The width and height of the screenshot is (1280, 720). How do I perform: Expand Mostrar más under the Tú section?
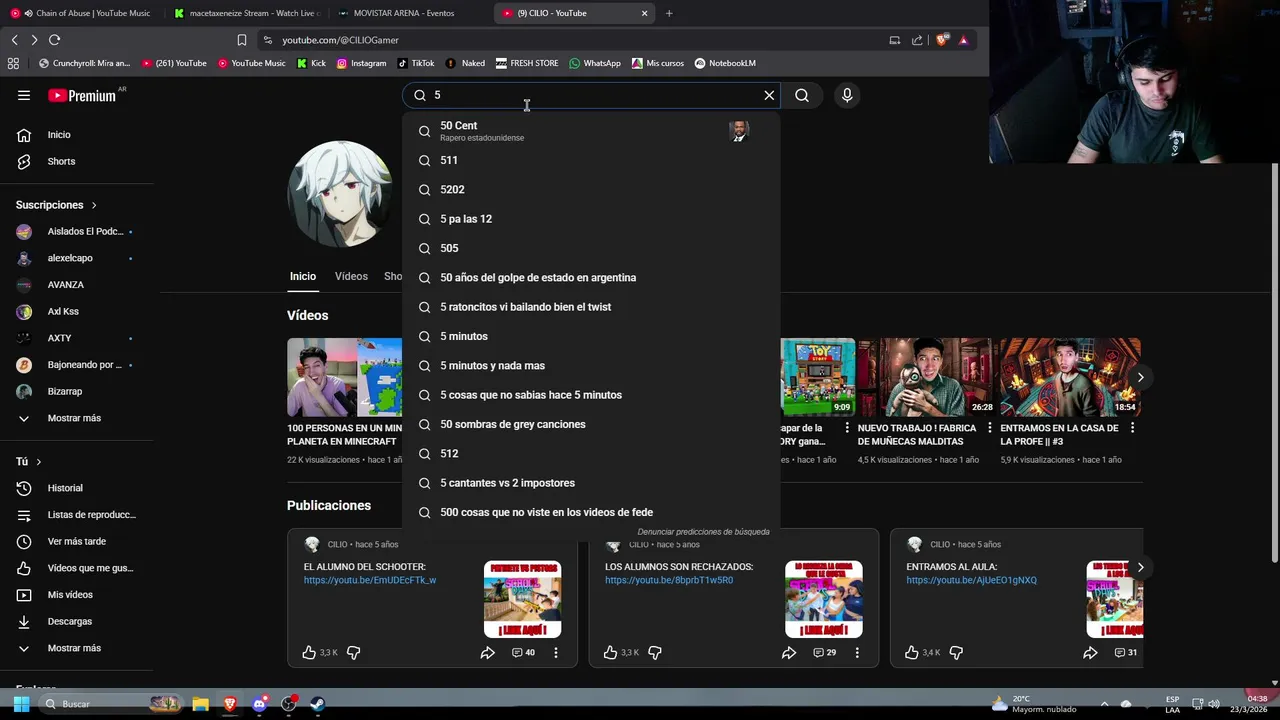pos(76,648)
